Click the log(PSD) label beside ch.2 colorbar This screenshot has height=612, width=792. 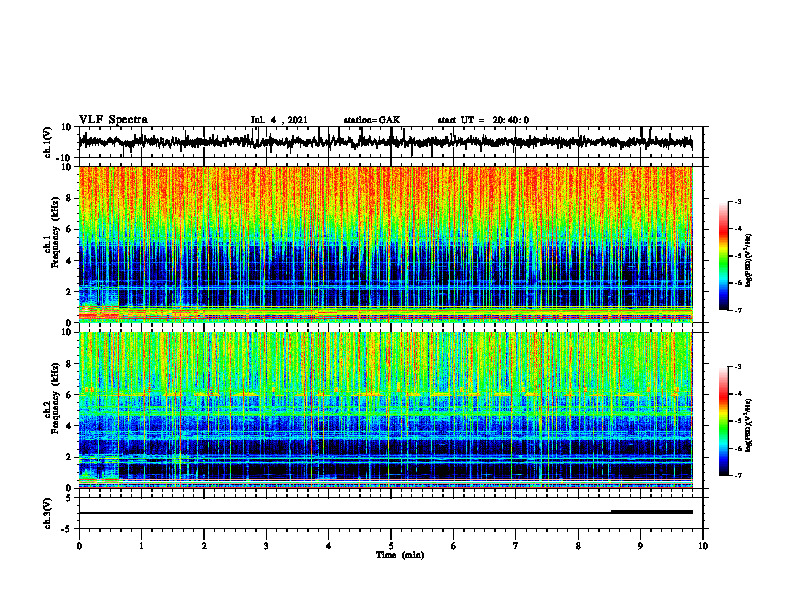[749, 424]
